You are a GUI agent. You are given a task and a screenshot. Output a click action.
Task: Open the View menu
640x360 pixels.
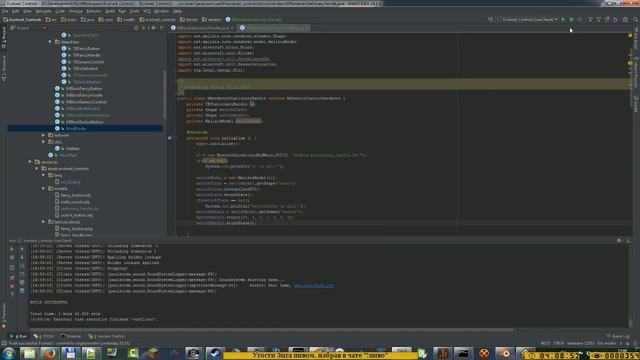click(27, 11)
